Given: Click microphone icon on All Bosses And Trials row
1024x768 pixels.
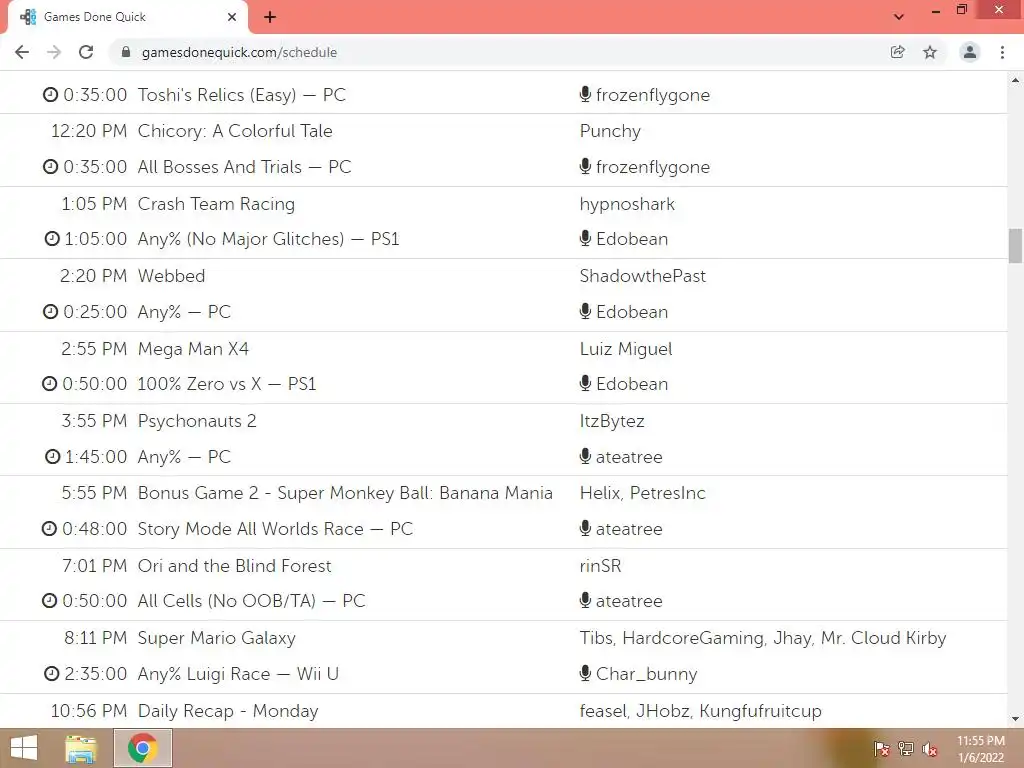Looking at the screenshot, I should pyautogui.click(x=585, y=166).
